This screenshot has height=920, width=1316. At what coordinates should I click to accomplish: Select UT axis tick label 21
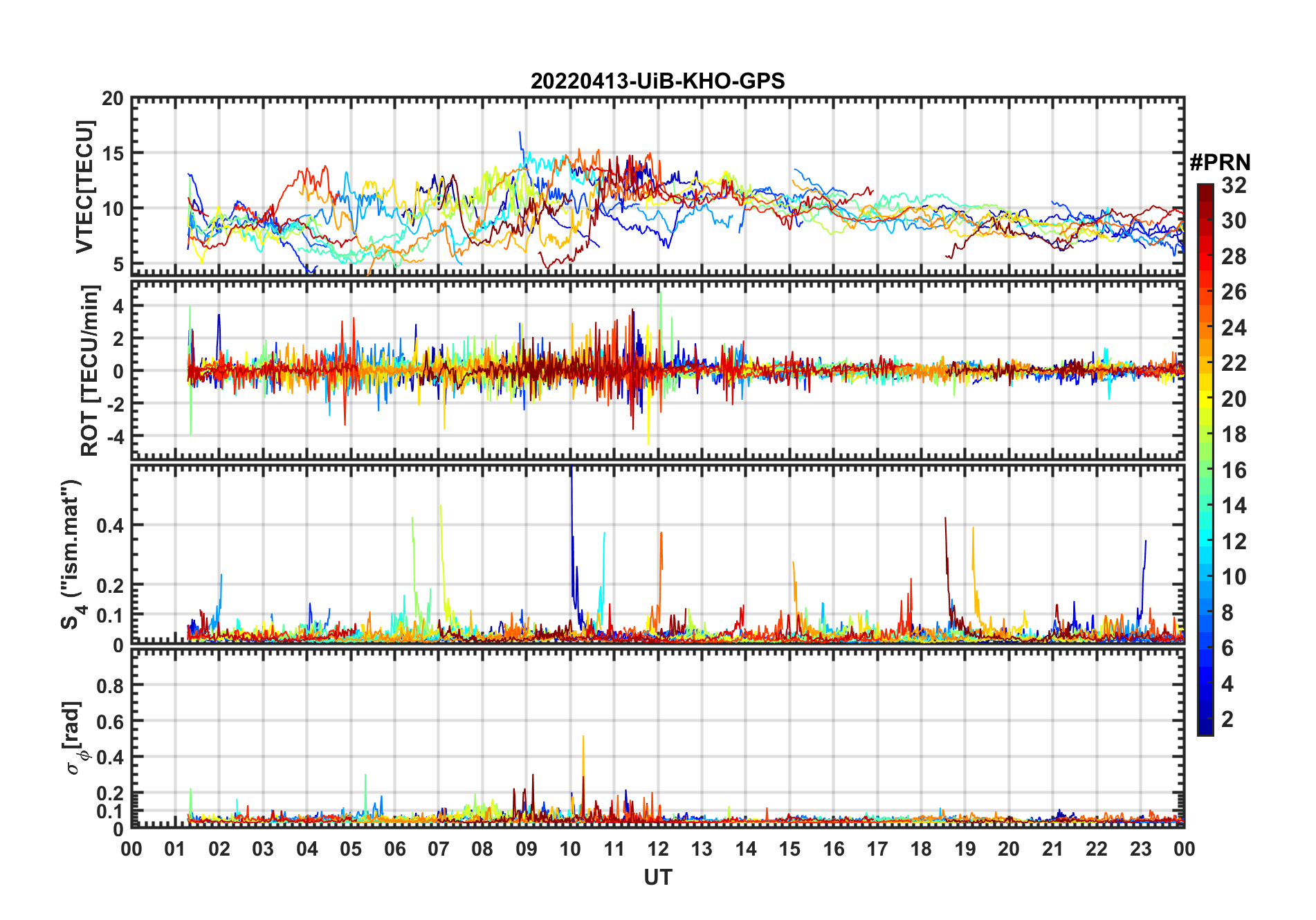(1052, 849)
